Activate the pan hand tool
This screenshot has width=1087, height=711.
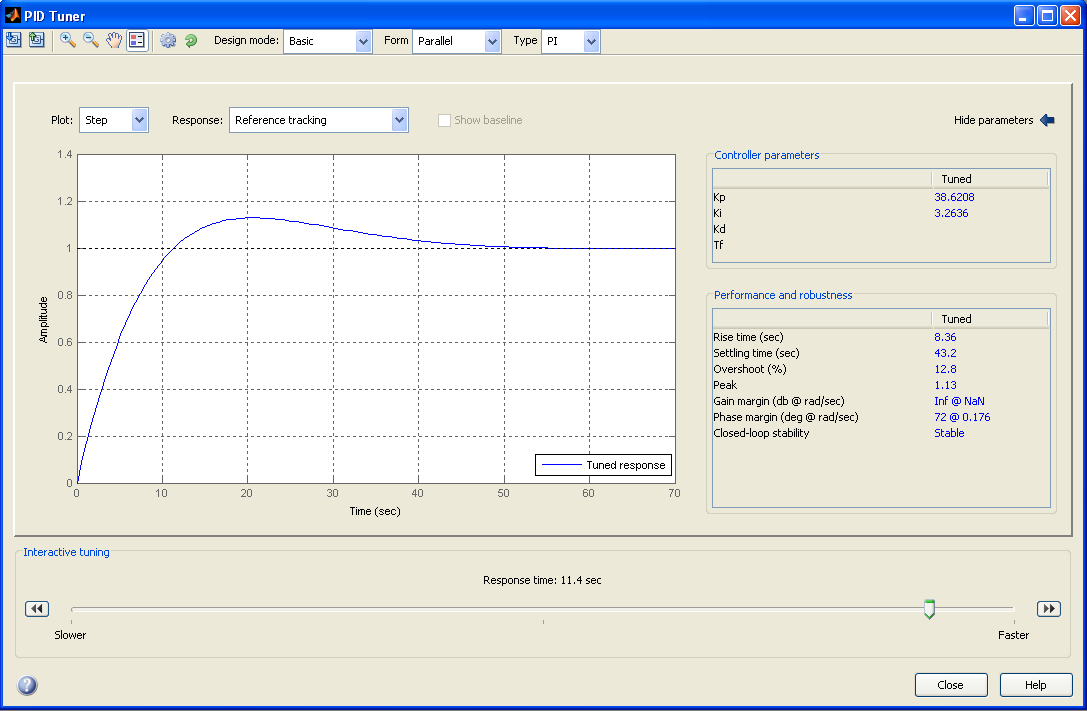click(114, 40)
